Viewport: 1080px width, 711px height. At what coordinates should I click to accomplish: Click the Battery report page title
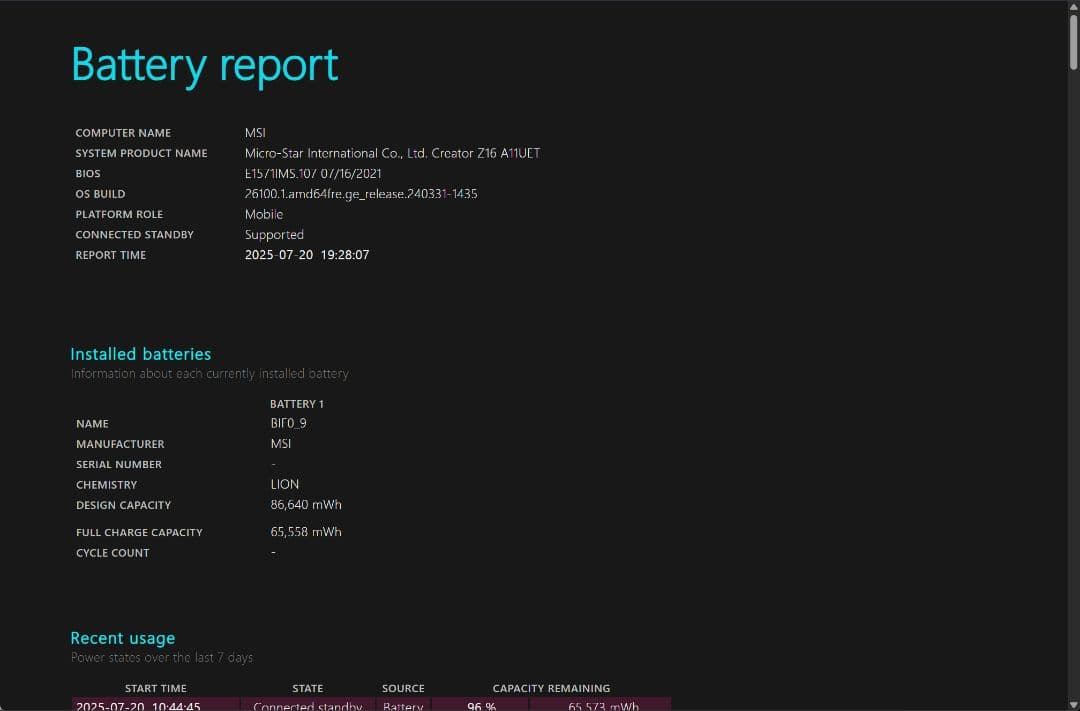coord(205,65)
